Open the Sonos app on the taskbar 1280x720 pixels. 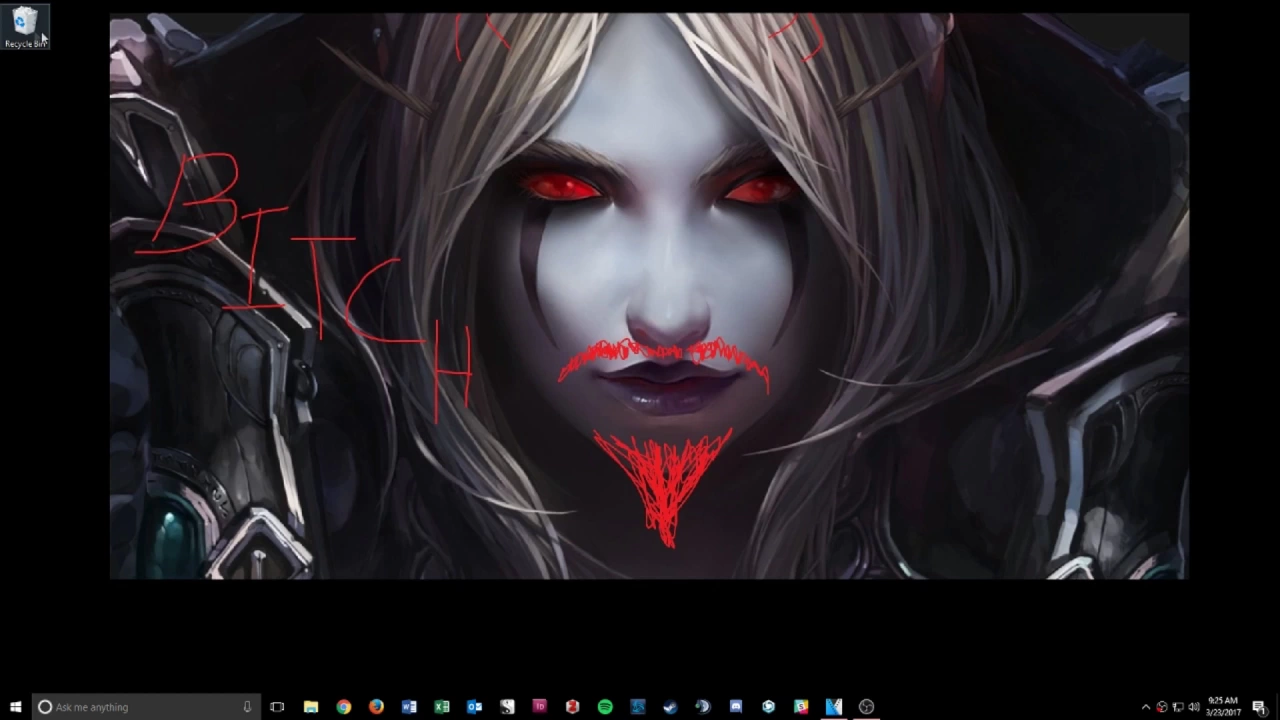tap(507, 707)
